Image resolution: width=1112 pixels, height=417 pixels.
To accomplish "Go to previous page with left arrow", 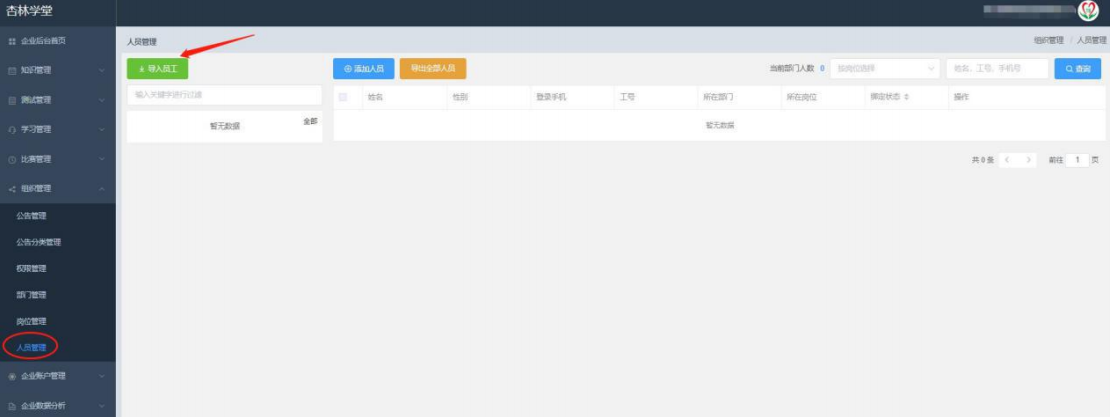I will tap(1007, 161).
